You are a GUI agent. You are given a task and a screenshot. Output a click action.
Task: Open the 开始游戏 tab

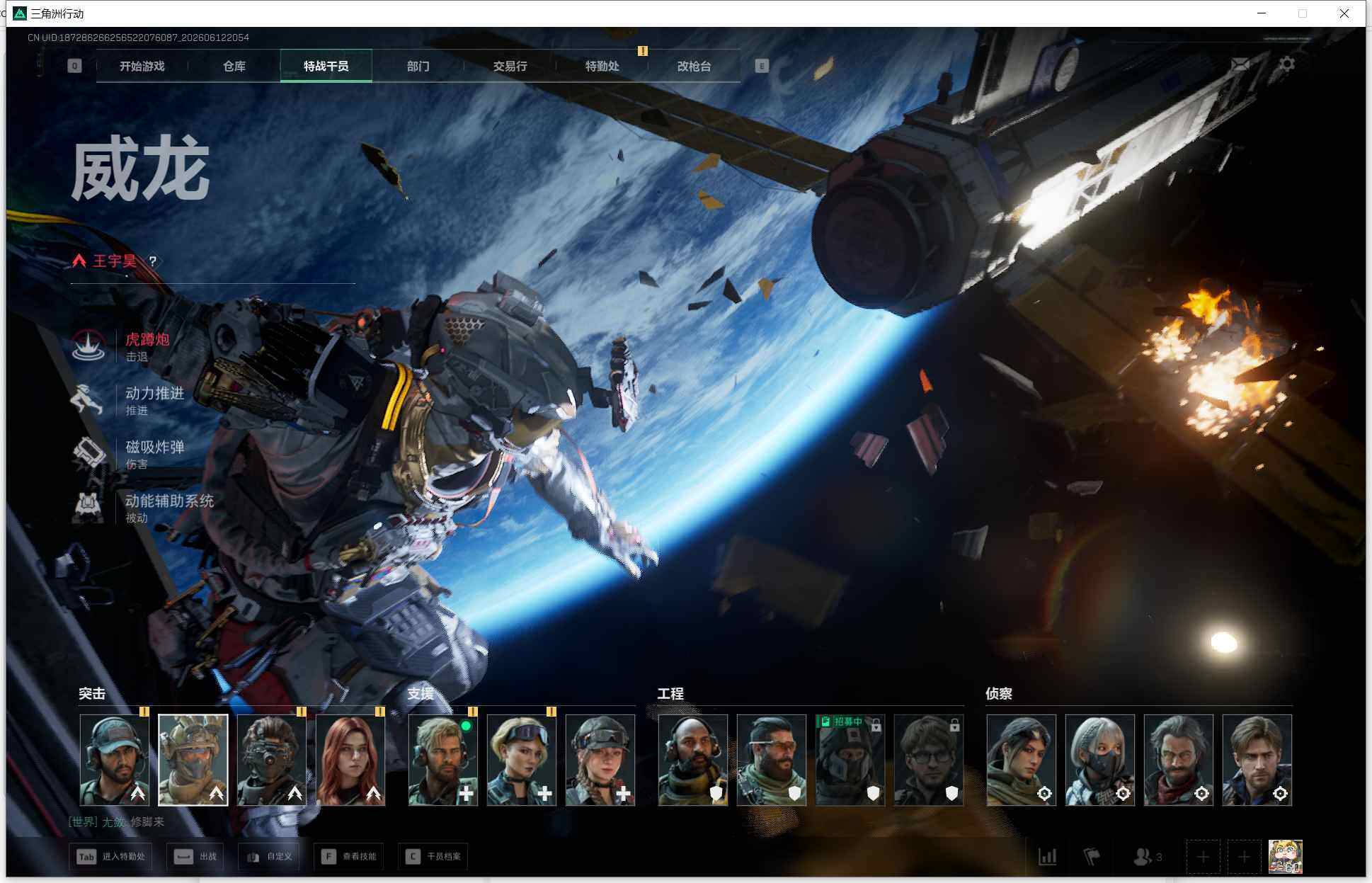[142, 66]
